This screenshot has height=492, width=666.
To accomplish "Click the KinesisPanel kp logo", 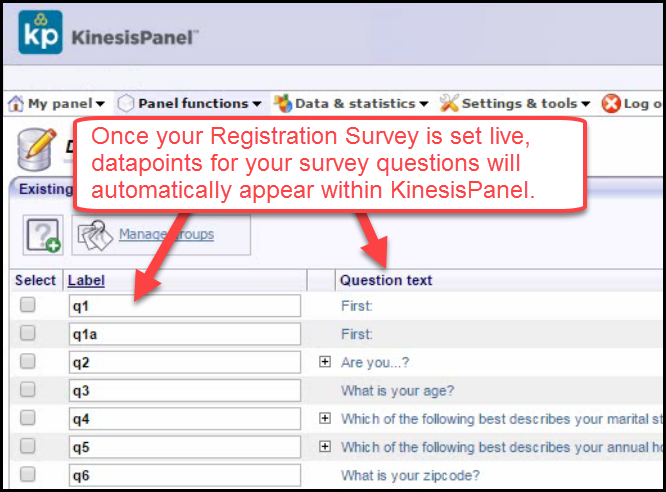I will click(40, 32).
